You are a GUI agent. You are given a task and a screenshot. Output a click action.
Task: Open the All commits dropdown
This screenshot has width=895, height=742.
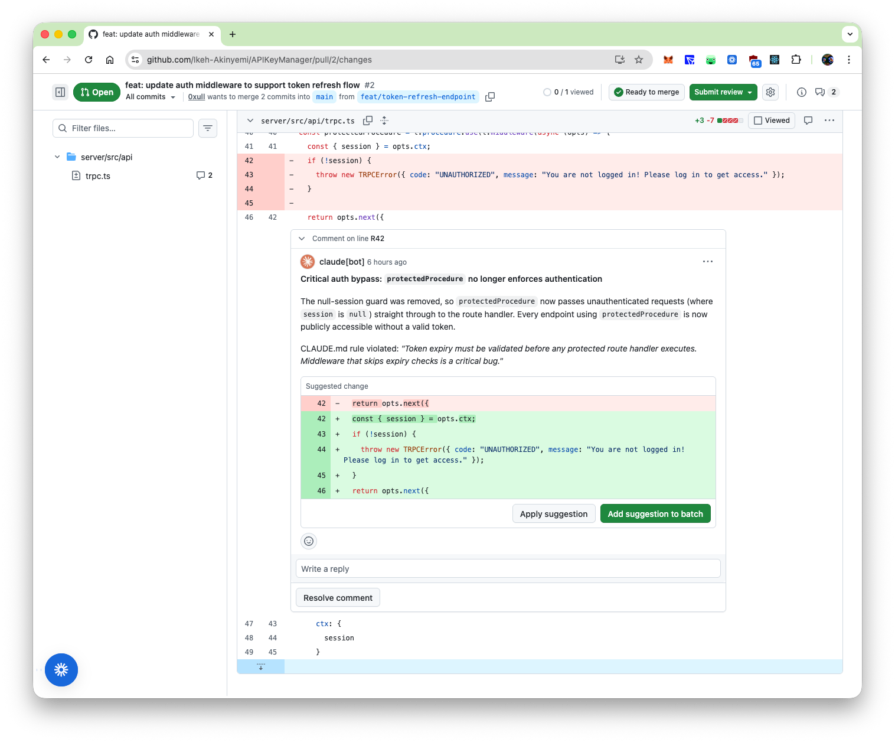point(151,97)
